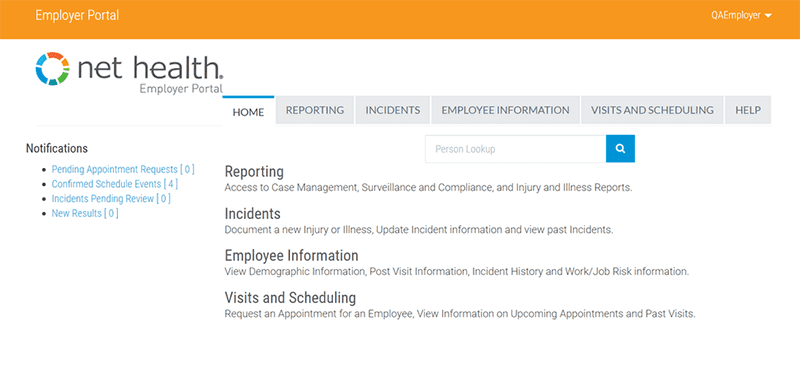Viewport: 800px width, 387px height.
Task: Click the Notifications heading
Action: pyautogui.click(x=57, y=148)
